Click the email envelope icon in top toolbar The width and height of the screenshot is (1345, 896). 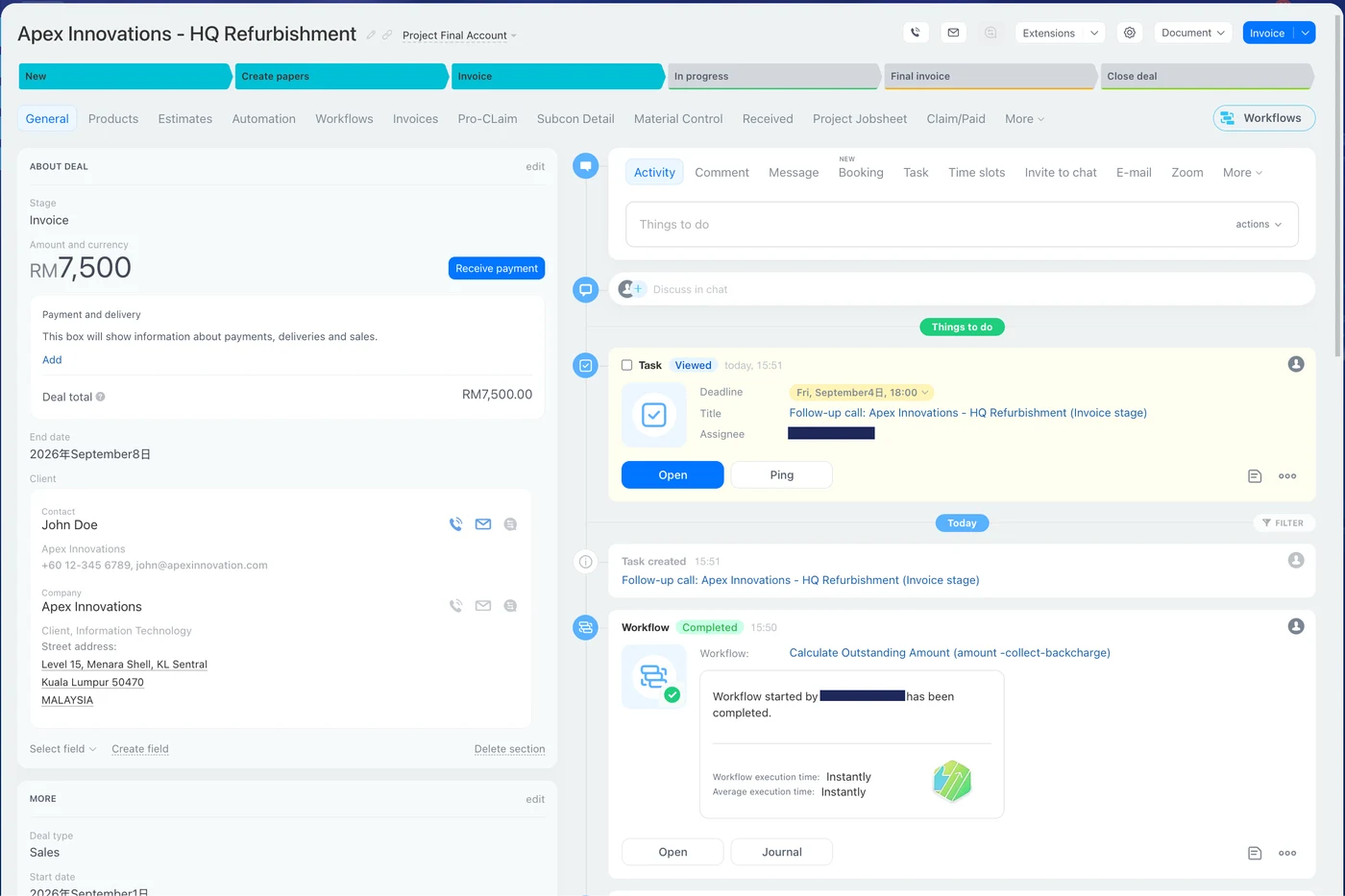[x=953, y=33]
